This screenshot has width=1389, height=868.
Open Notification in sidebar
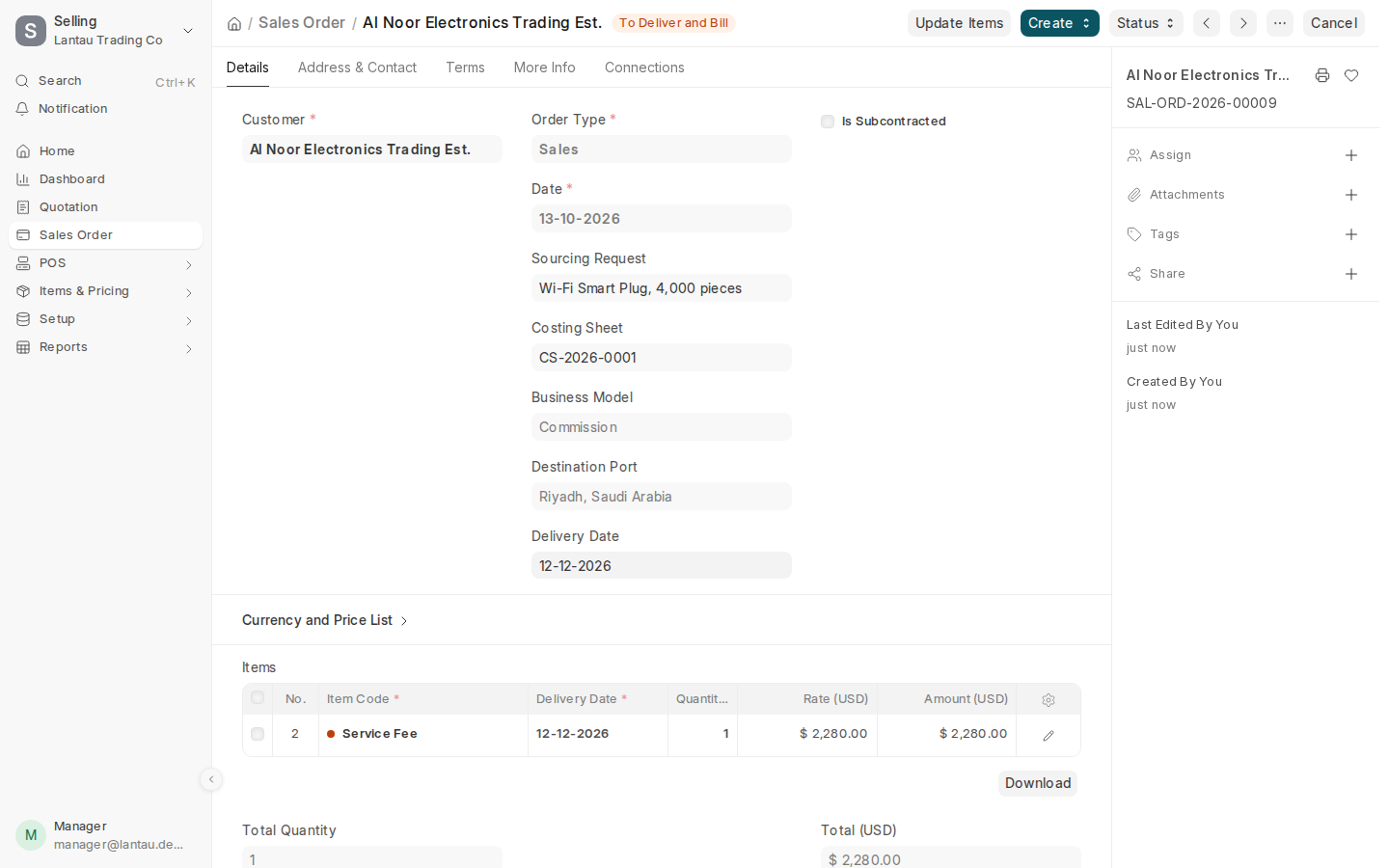(x=106, y=109)
